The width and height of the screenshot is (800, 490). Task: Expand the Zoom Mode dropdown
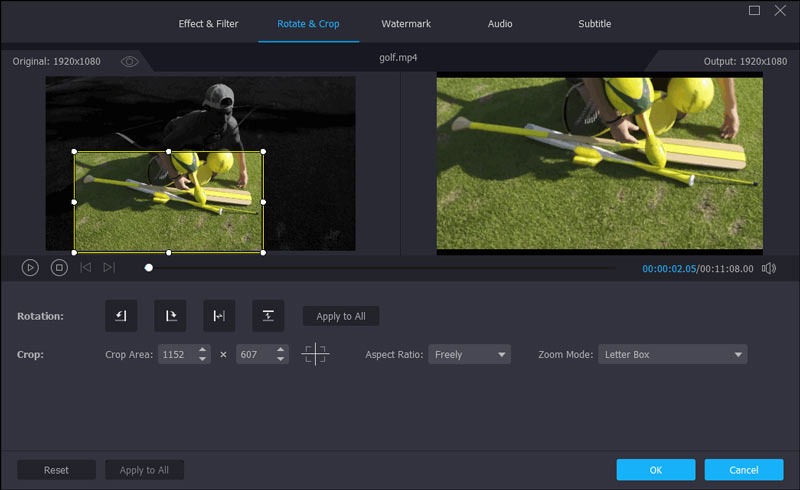click(672, 355)
